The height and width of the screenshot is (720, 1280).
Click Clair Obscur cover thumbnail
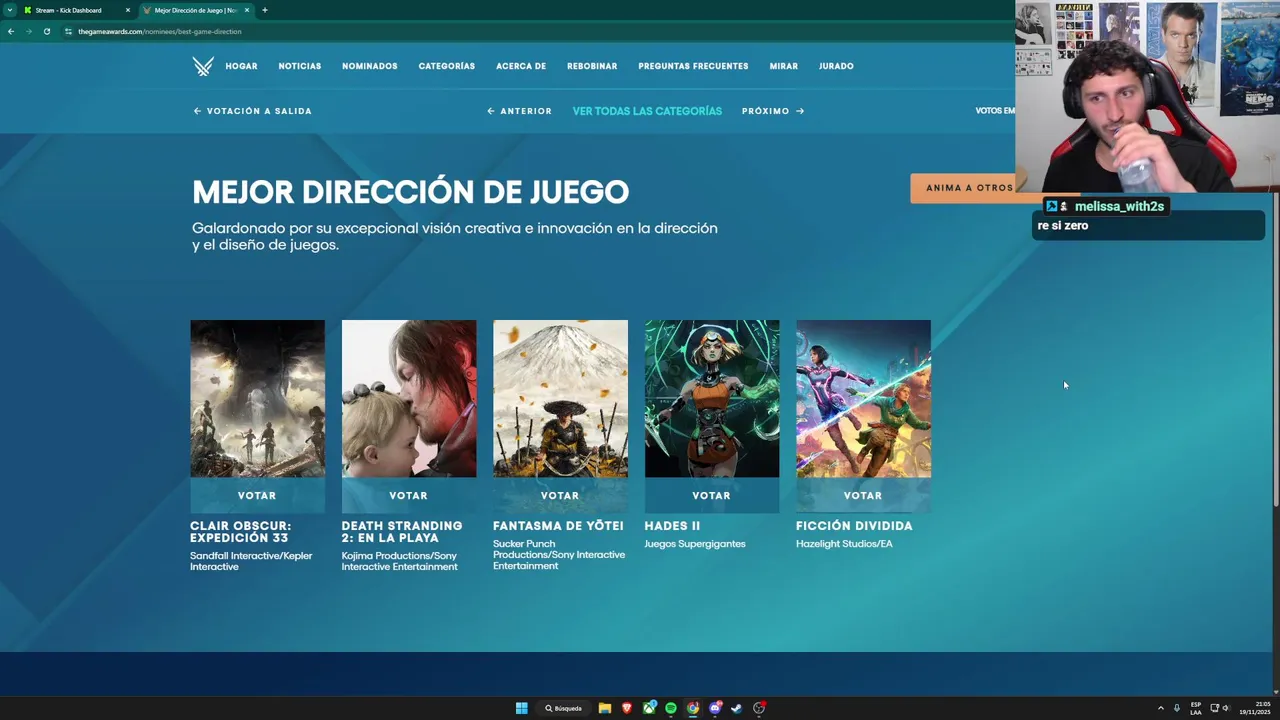click(257, 398)
